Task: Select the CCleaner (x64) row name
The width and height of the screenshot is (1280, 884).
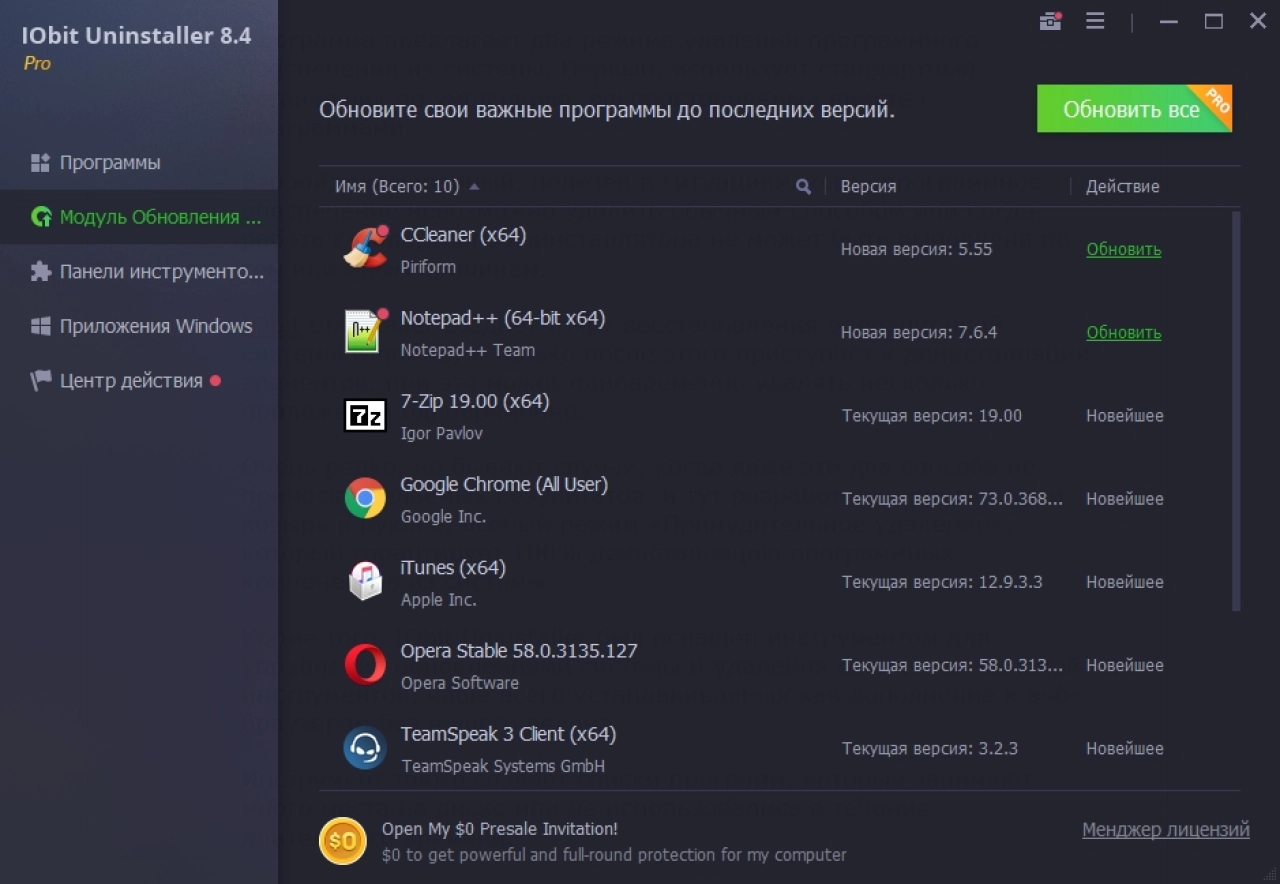Action: point(463,235)
